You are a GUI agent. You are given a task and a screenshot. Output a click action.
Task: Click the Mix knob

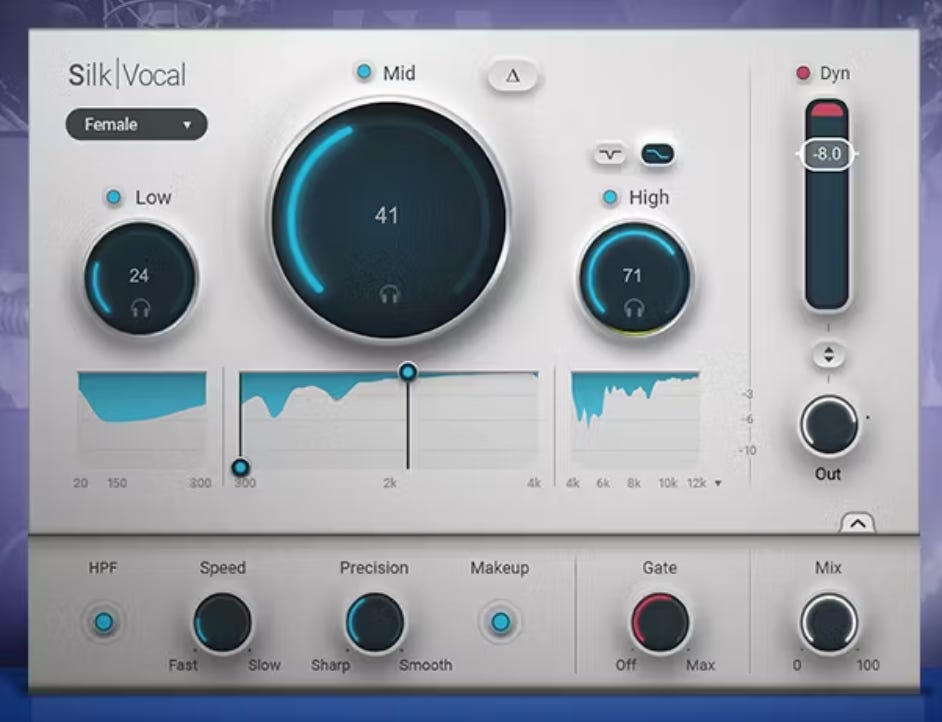(x=829, y=623)
